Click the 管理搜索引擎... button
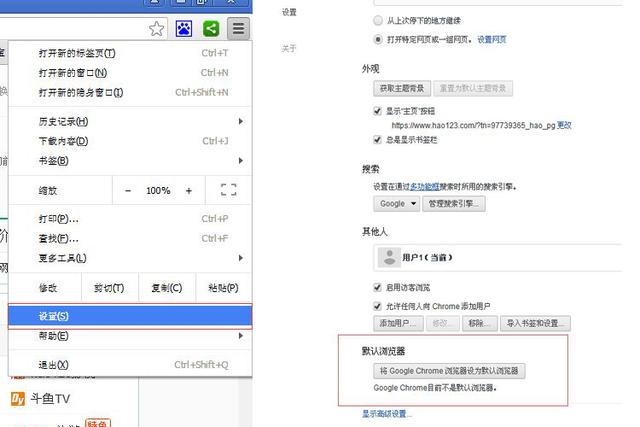The height and width of the screenshot is (427, 640). point(454,203)
